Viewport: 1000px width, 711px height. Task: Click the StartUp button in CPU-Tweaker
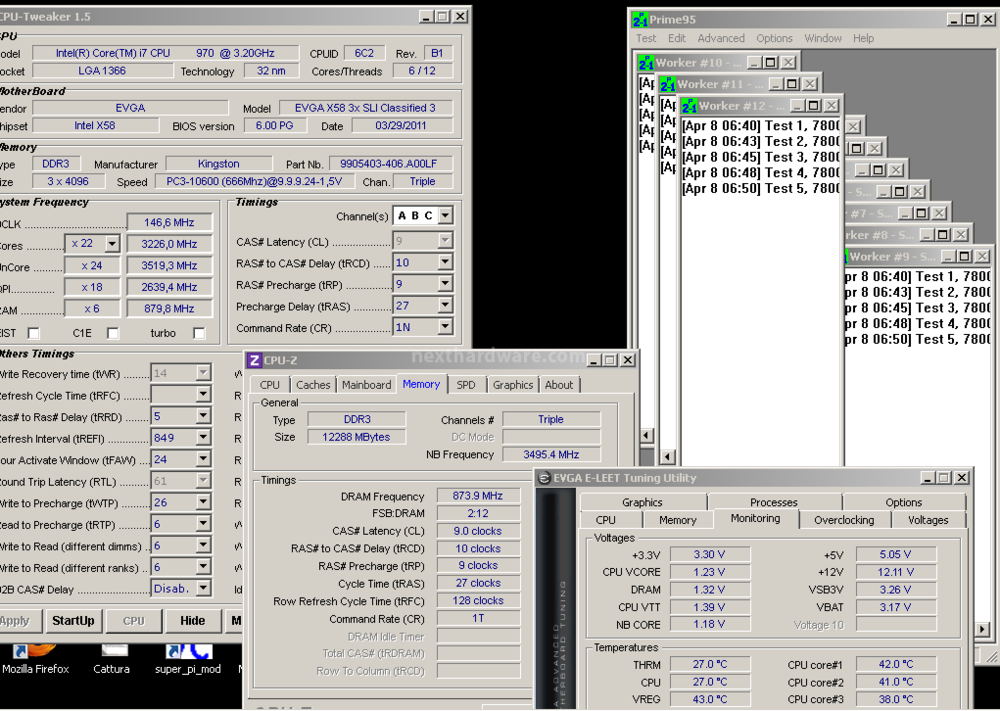click(x=73, y=620)
